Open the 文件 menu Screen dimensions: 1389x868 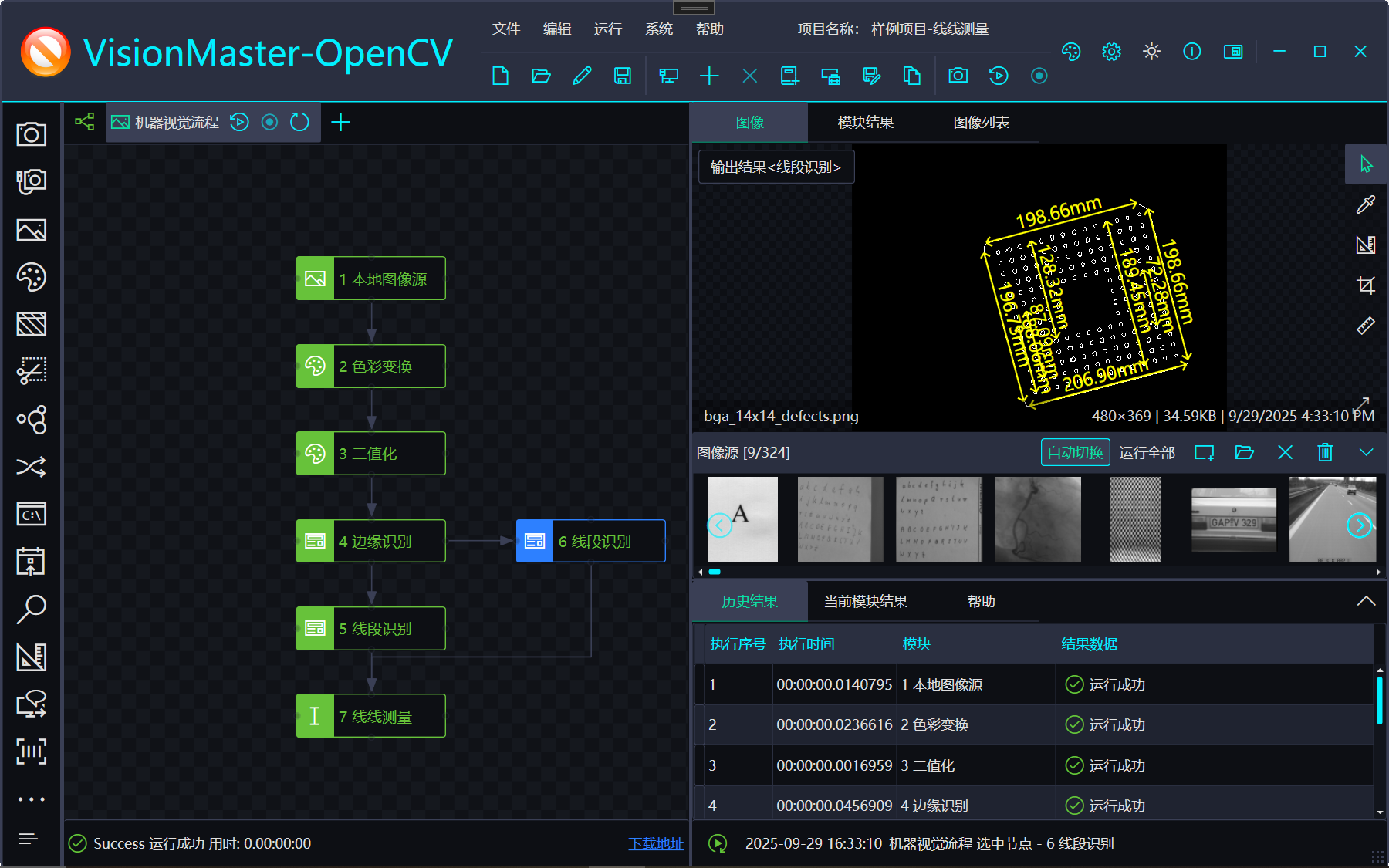tap(506, 29)
